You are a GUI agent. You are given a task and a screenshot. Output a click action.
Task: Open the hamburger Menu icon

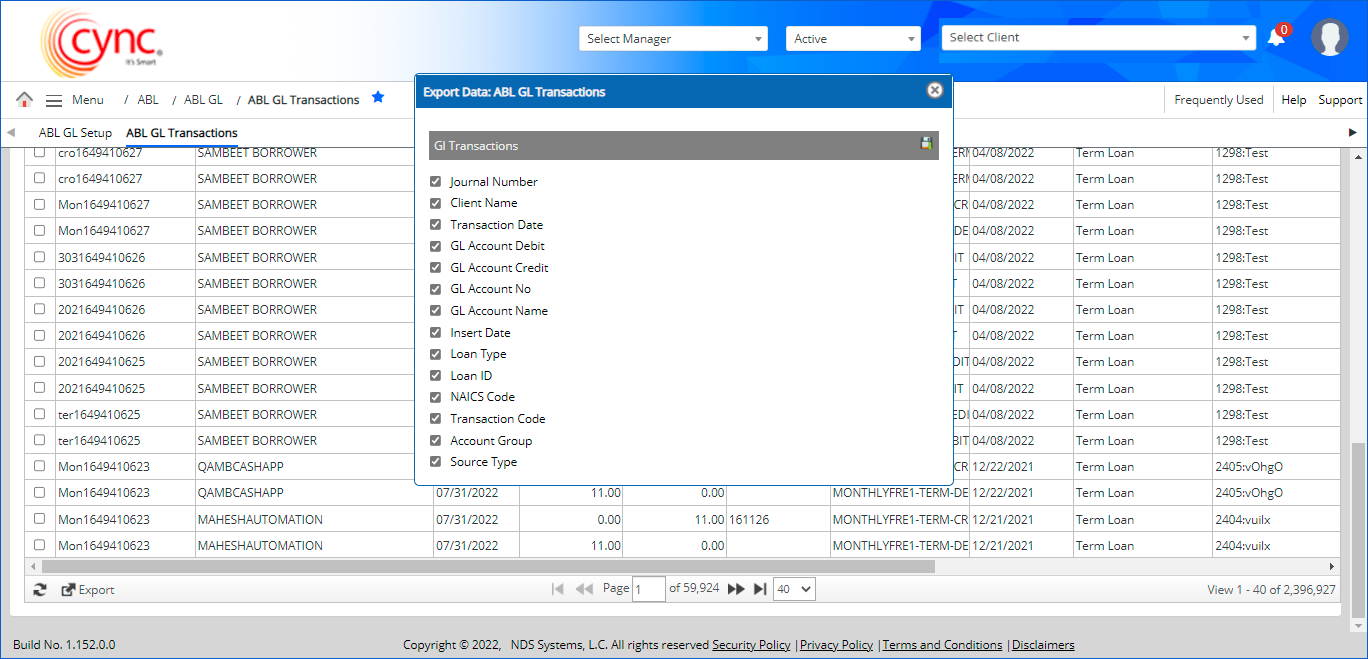54,100
